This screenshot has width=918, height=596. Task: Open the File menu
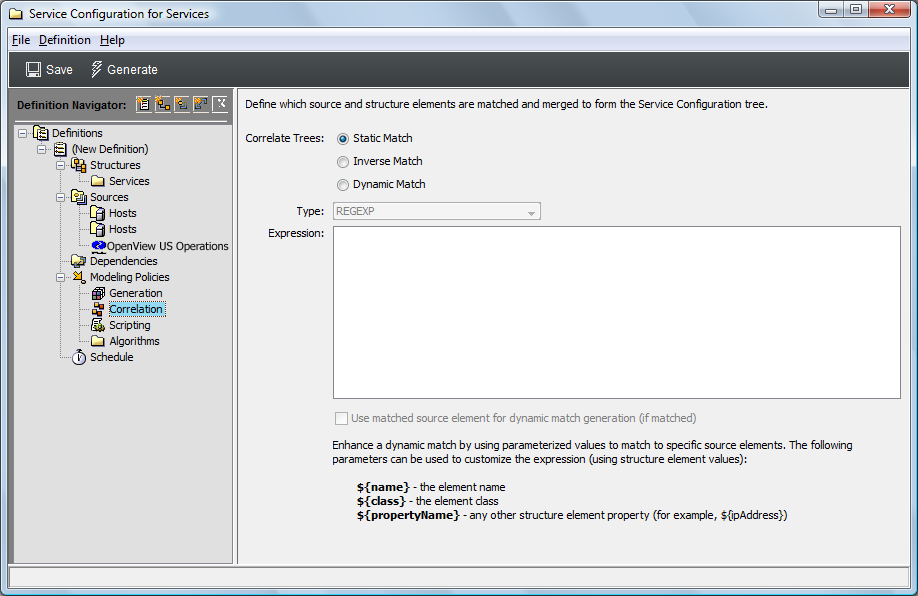(x=20, y=40)
